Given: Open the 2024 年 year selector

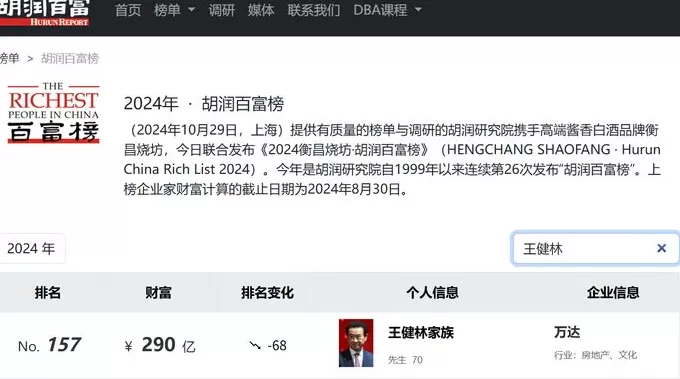Looking at the screenshot, I should [32, 248].
